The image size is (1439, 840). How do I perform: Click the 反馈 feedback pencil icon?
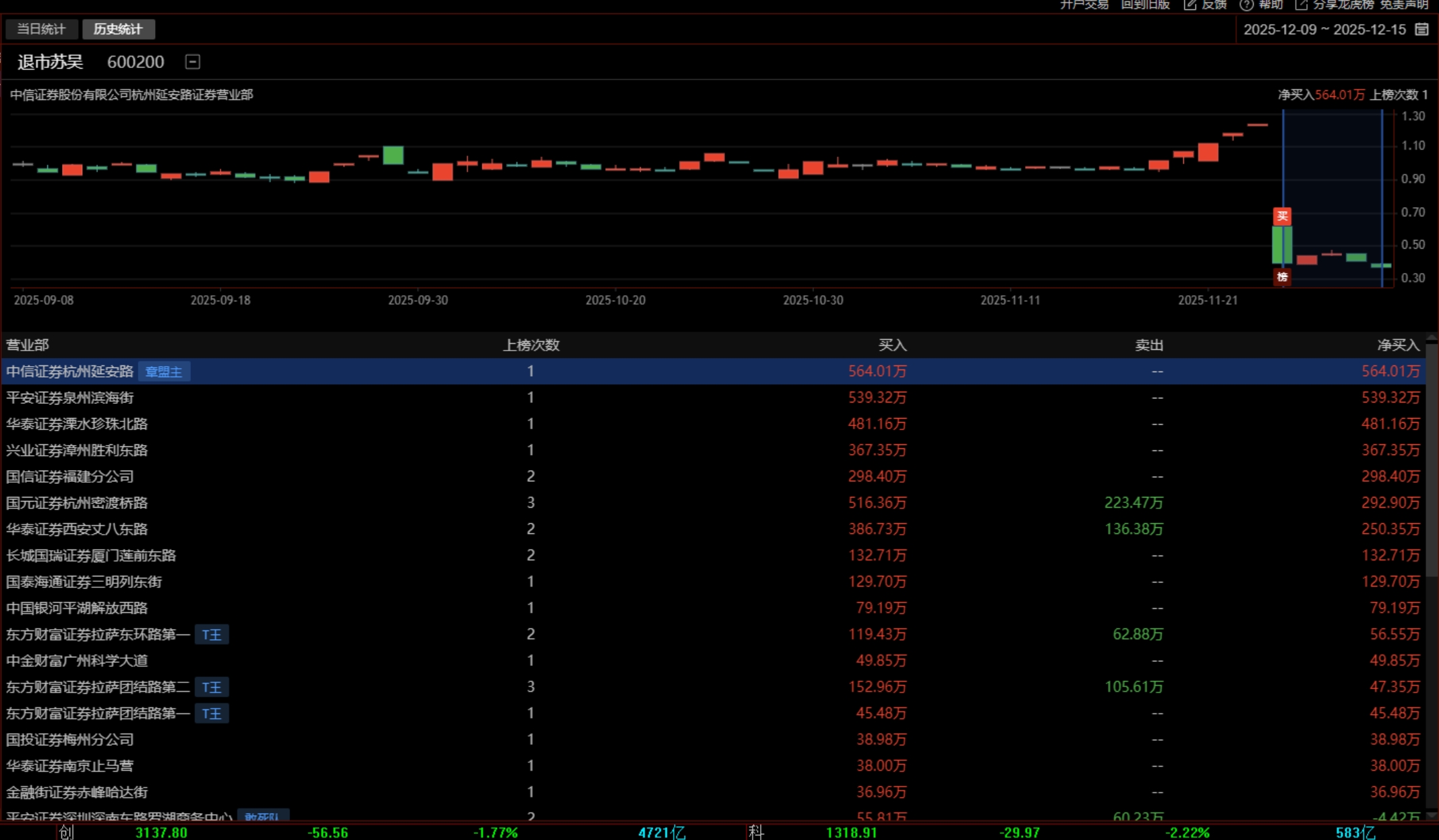point(1190,5)
